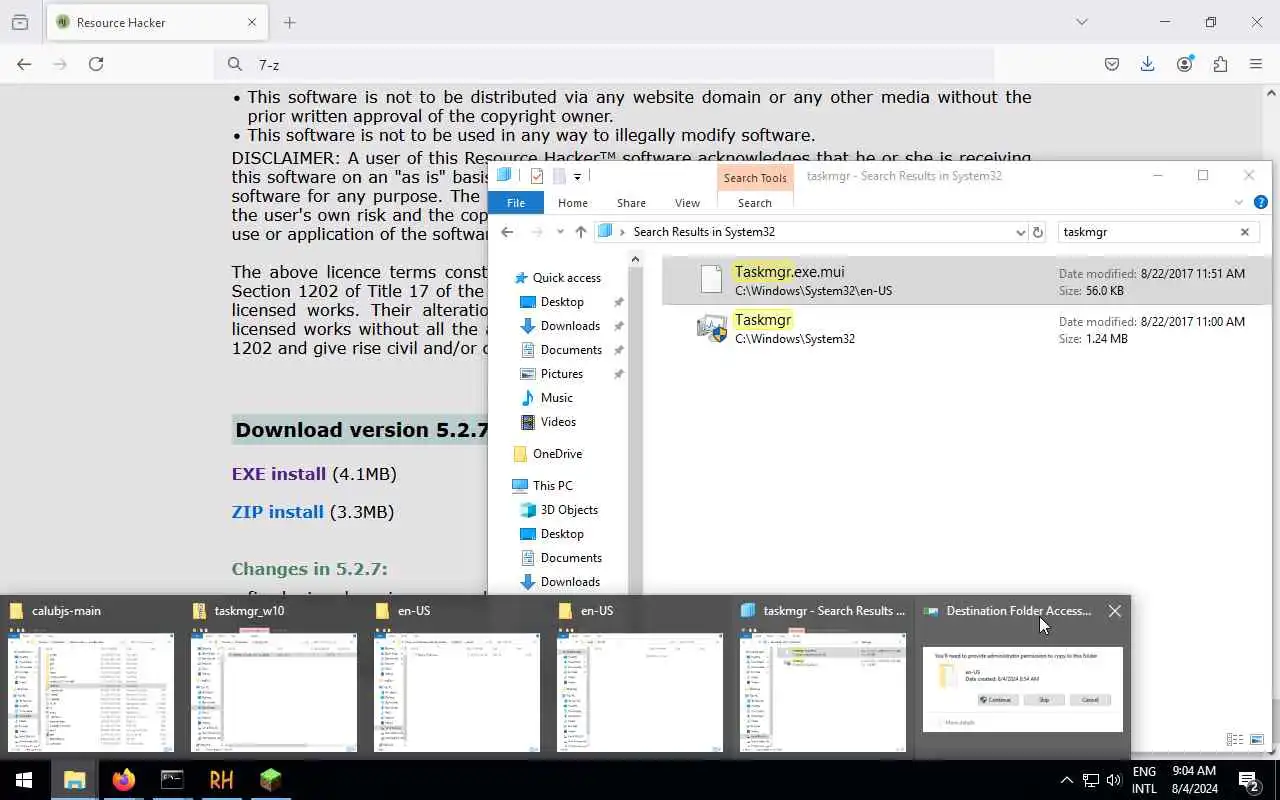Expand the Explorer ribbon chevron
The image size is (1280, 800).
pos(1240,203)
